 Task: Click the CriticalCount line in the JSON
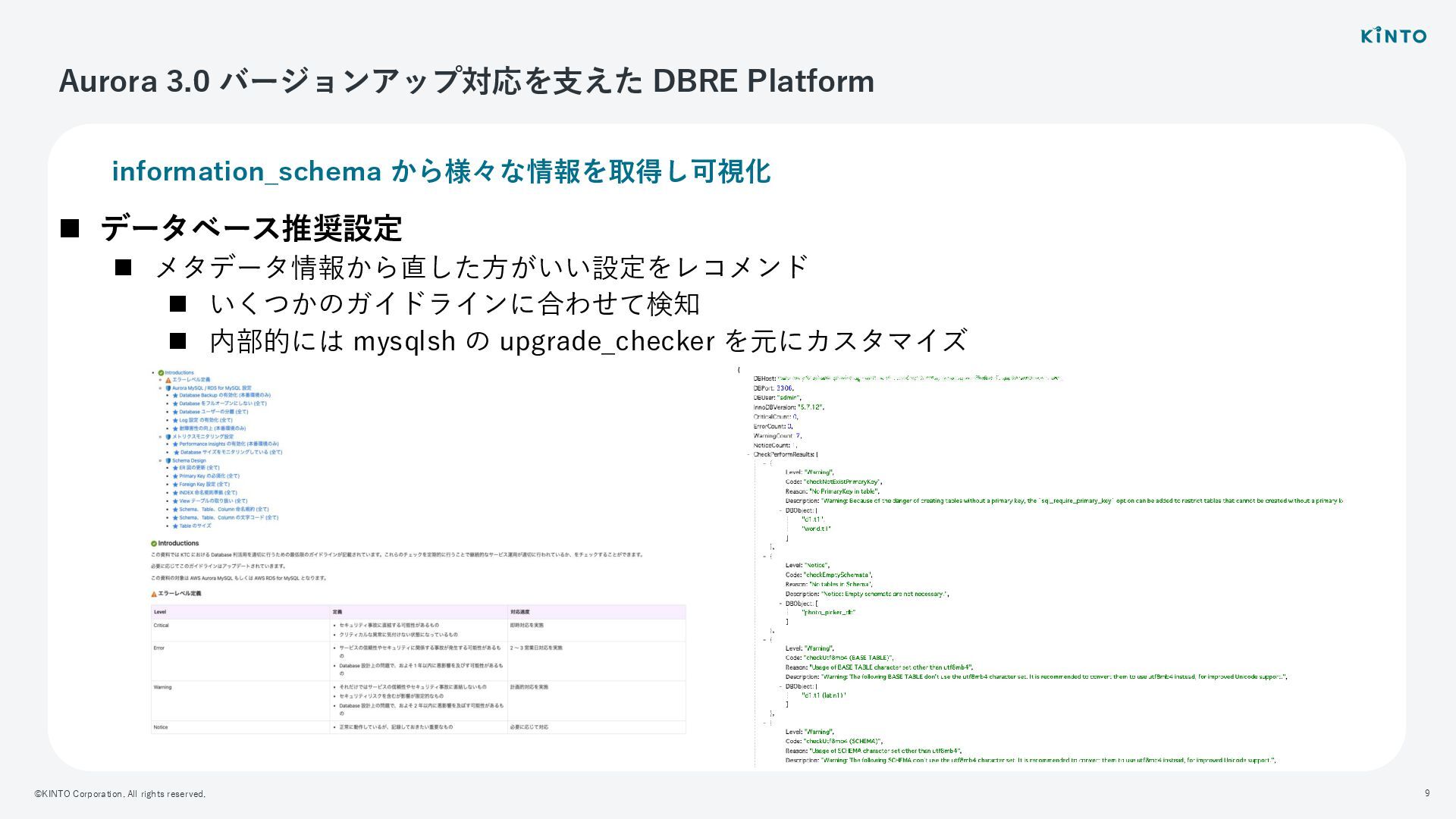tap(776, 416)
